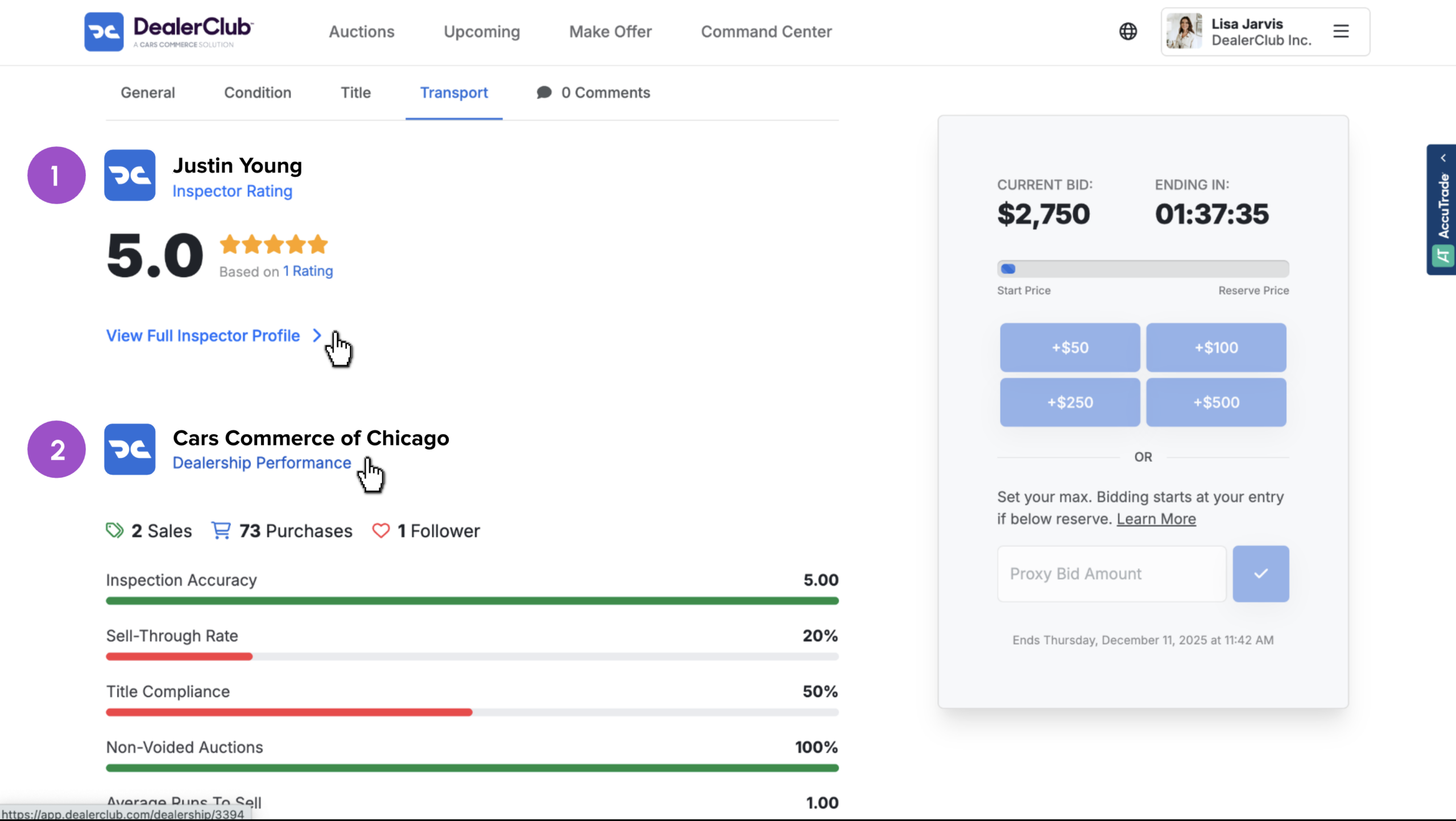This screenshot has height=821, width=1456.
Task: Open the 0 Comments tab
Action: [593, 92]
